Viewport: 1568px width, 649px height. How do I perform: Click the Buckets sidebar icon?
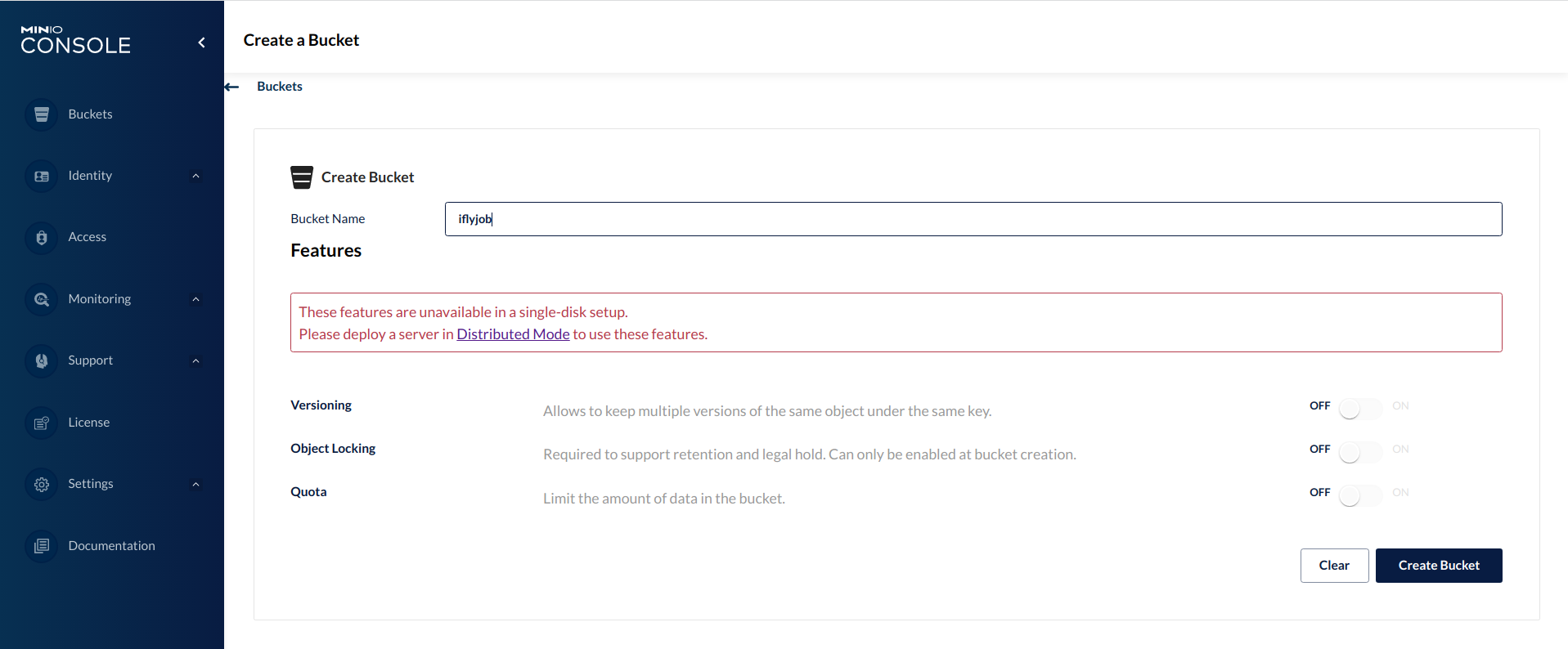[x=42, y=114]
